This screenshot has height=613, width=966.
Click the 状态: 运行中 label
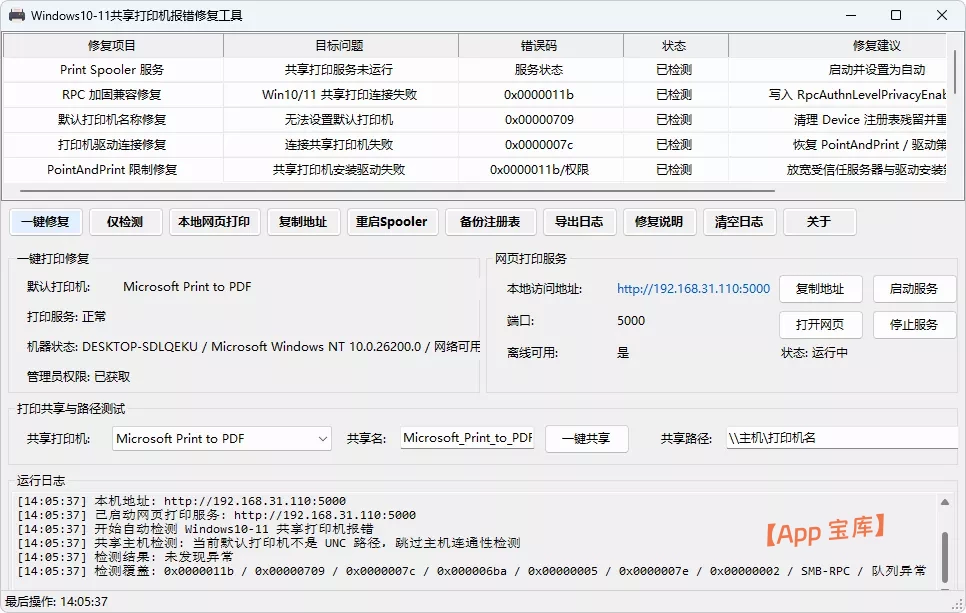coord(814,353)
